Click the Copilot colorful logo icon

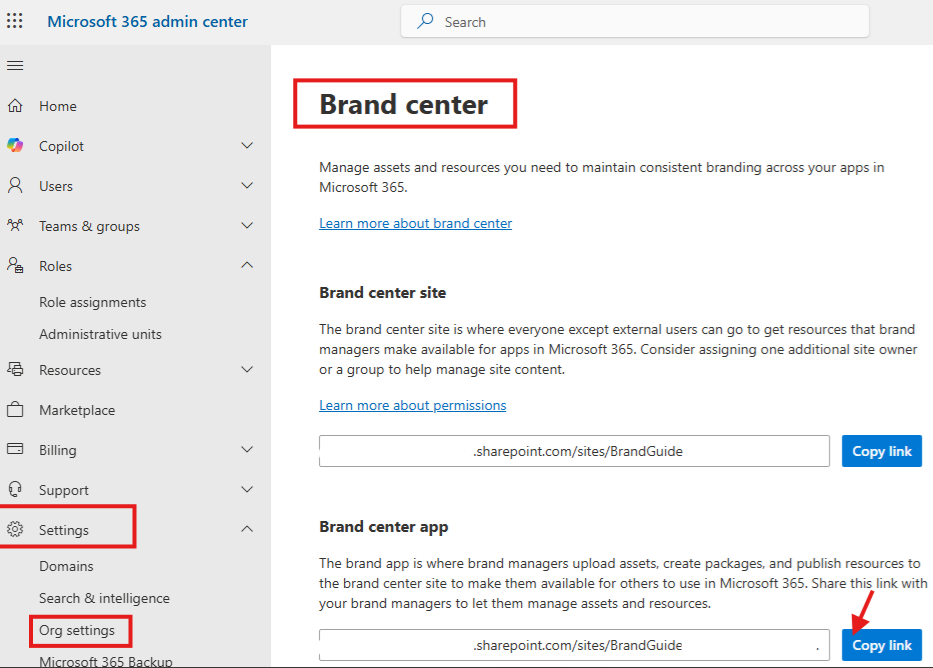(x=15, y=146)
